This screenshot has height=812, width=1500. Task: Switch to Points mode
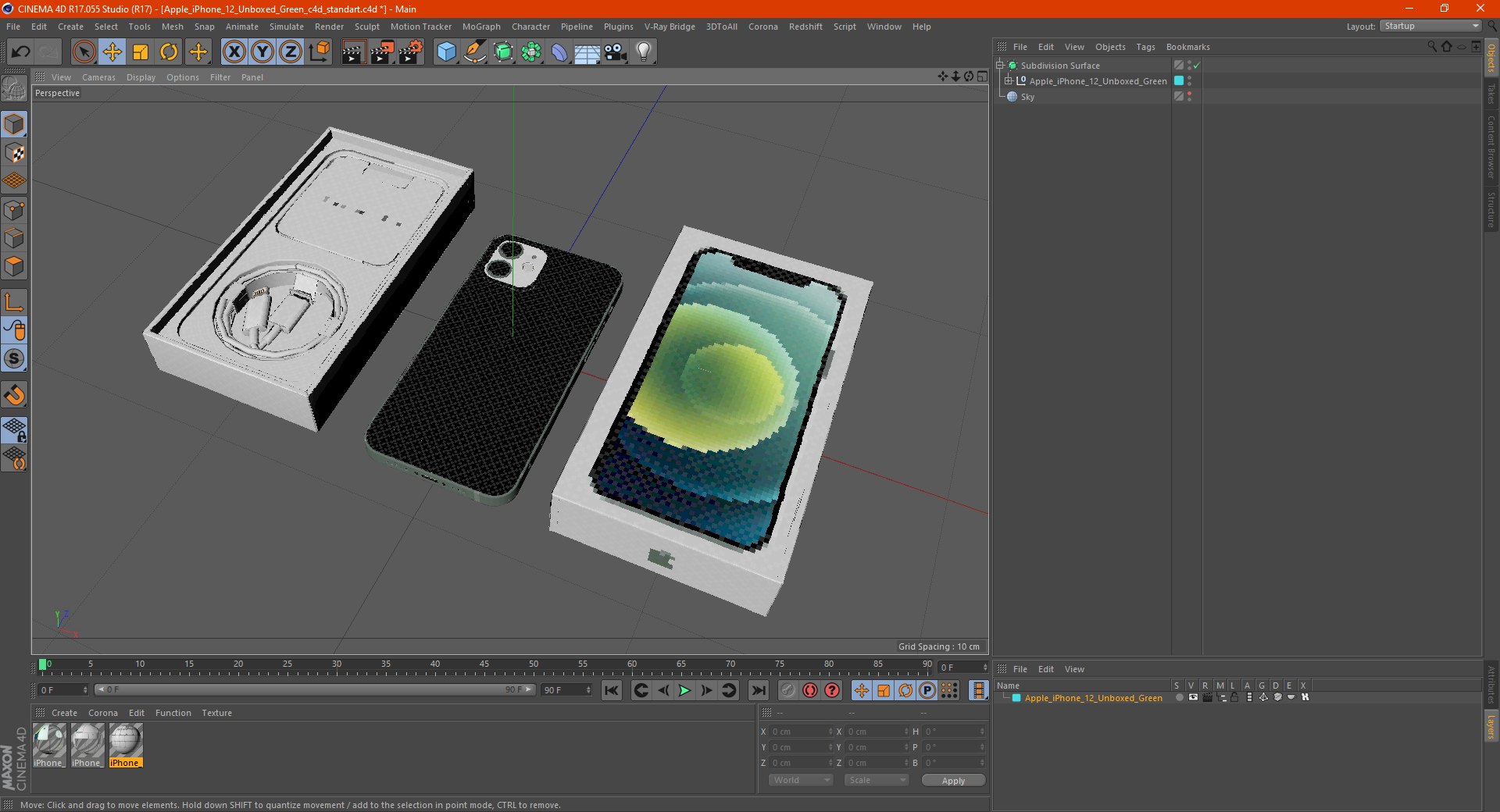[14, 210]
